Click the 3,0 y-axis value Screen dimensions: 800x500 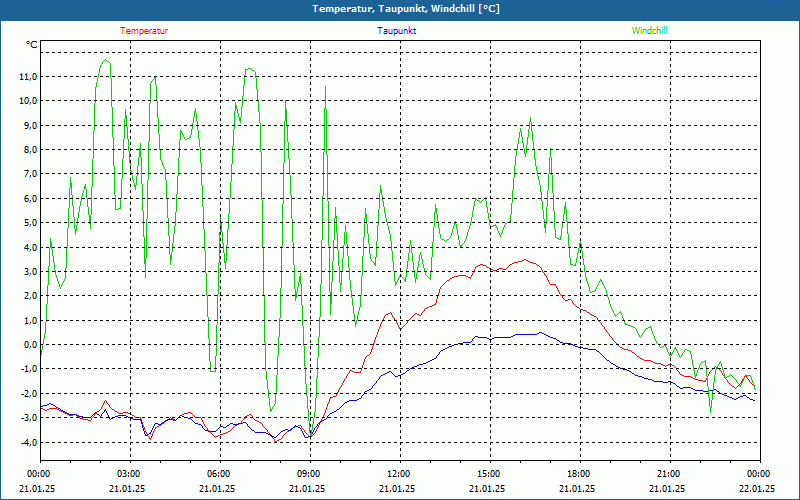pos(30,271)
